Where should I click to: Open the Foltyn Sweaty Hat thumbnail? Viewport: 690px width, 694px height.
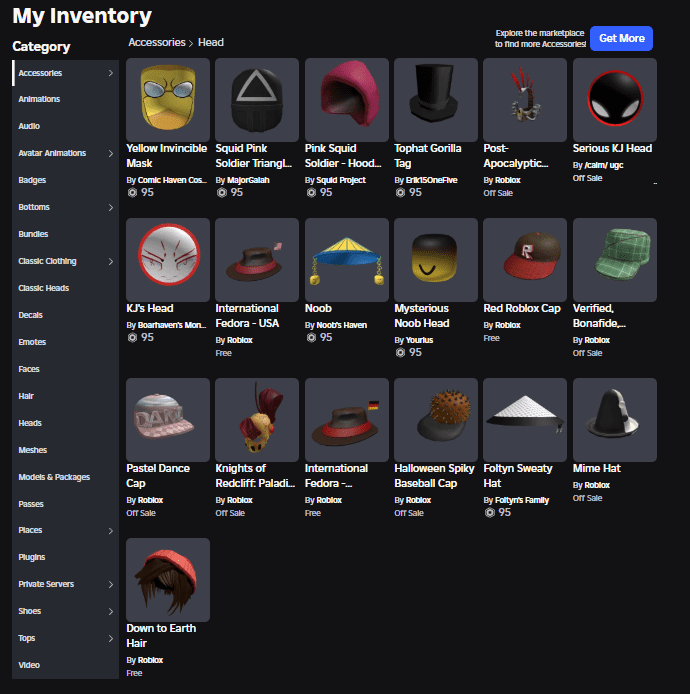point(525,420)
